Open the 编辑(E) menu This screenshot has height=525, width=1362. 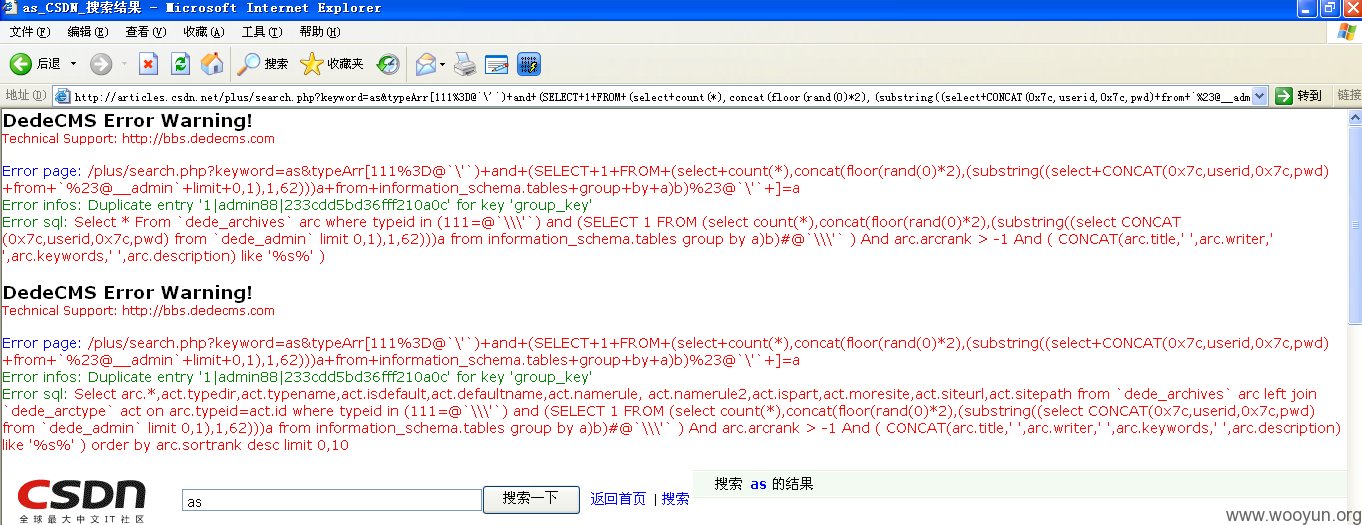click(x=88, y=32)
